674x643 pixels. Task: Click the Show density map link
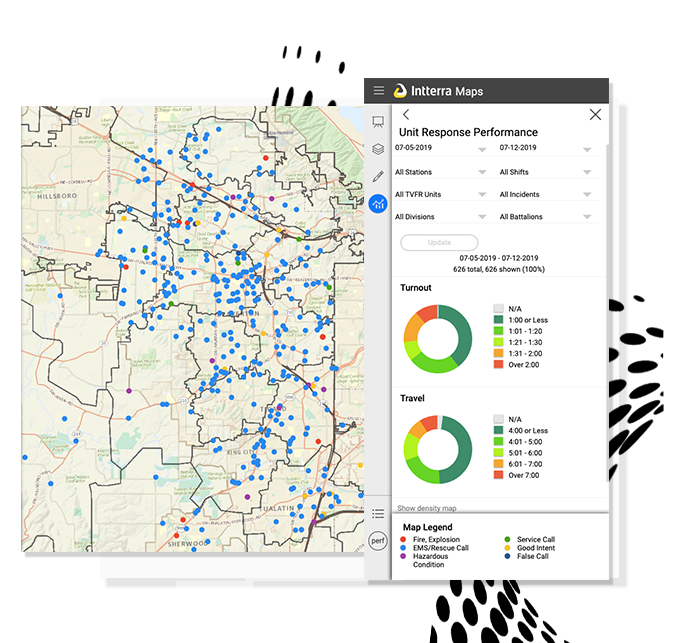(x=427, y=508)
